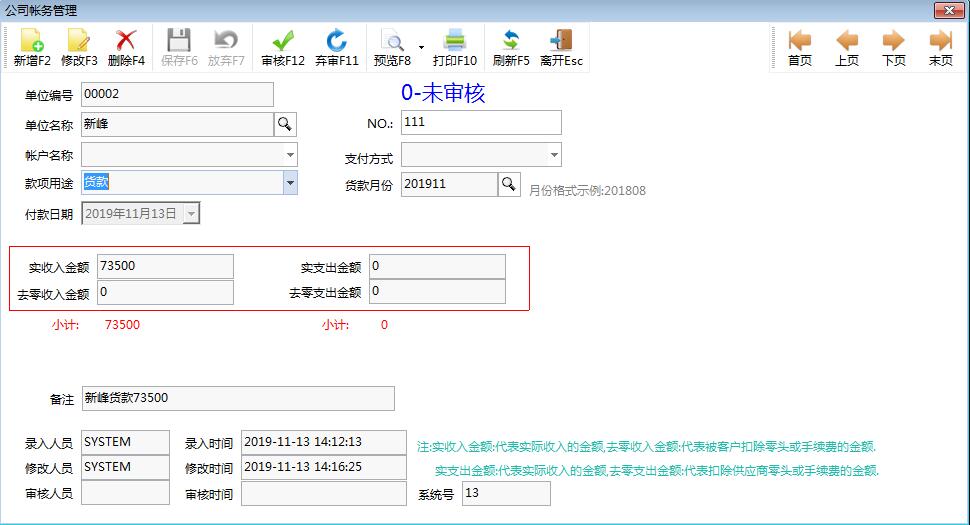Click the 备注 field with 新峰货款73500
The height and width of the screenshot is (525, 970).
pyautogui.click(x=238, y=398)
